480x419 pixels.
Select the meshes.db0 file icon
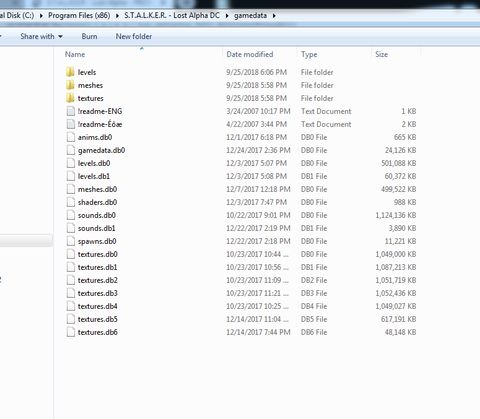coord(71,189)
